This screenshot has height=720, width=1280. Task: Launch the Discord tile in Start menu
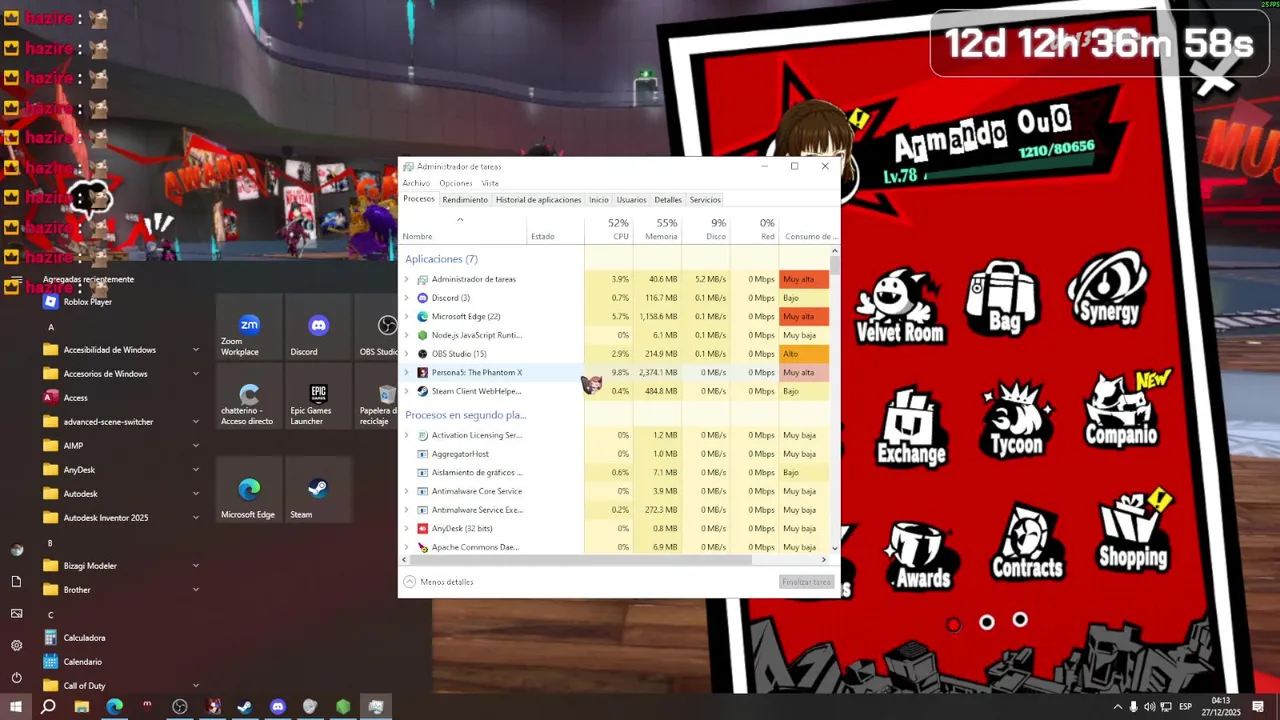pos(318,328)
